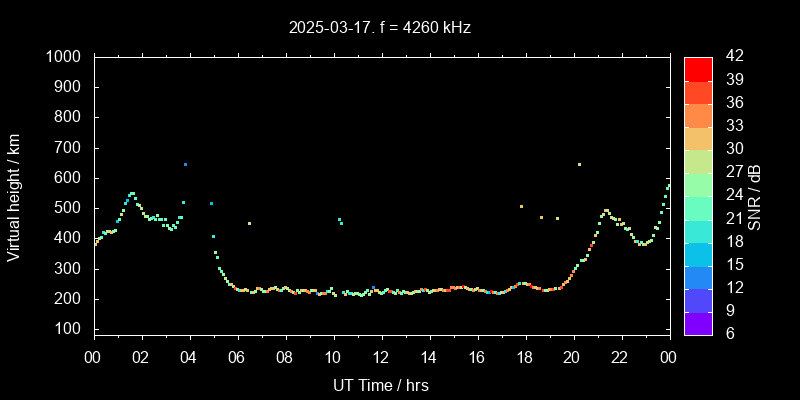The height and width of the screenshot is (400, 800).
Task: Click the "SNR / dB" colorbar label
Action: [755, 196]
